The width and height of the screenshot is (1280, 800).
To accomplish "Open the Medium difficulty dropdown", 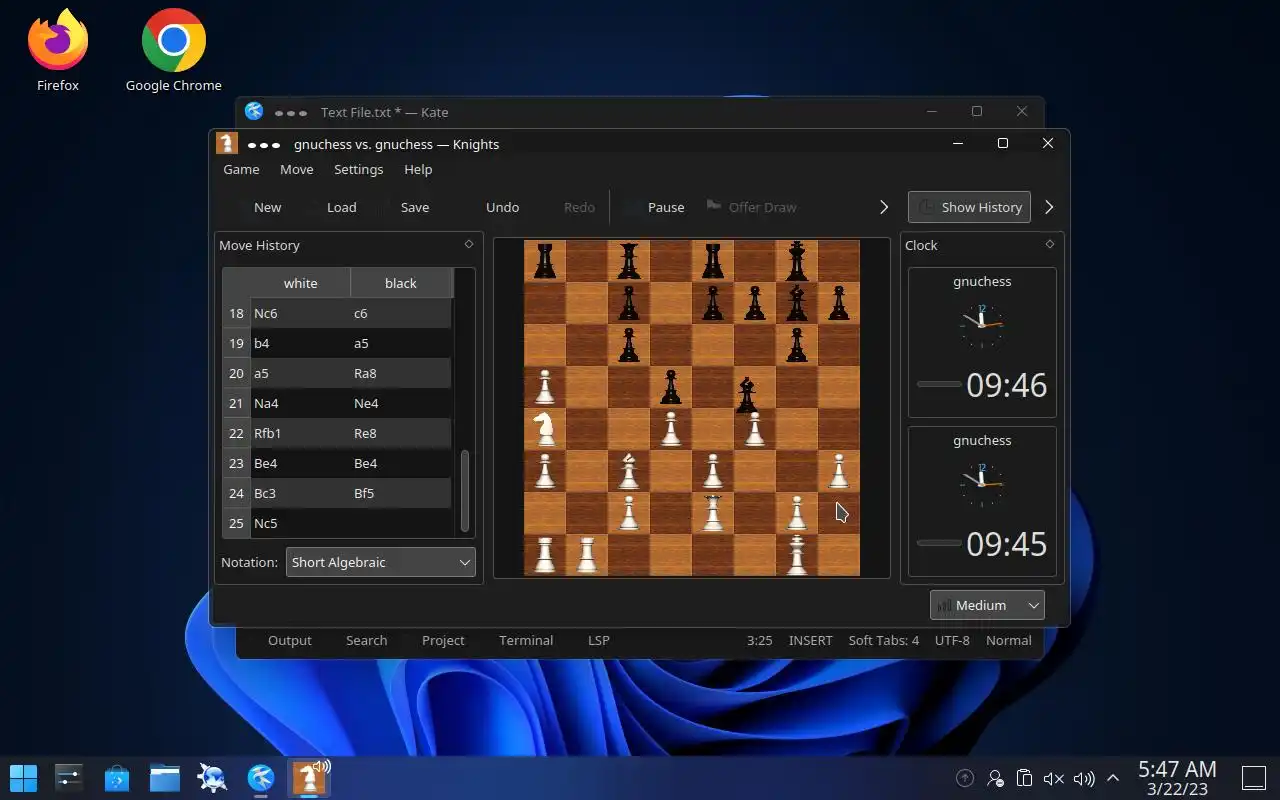I will coord(987,605).
